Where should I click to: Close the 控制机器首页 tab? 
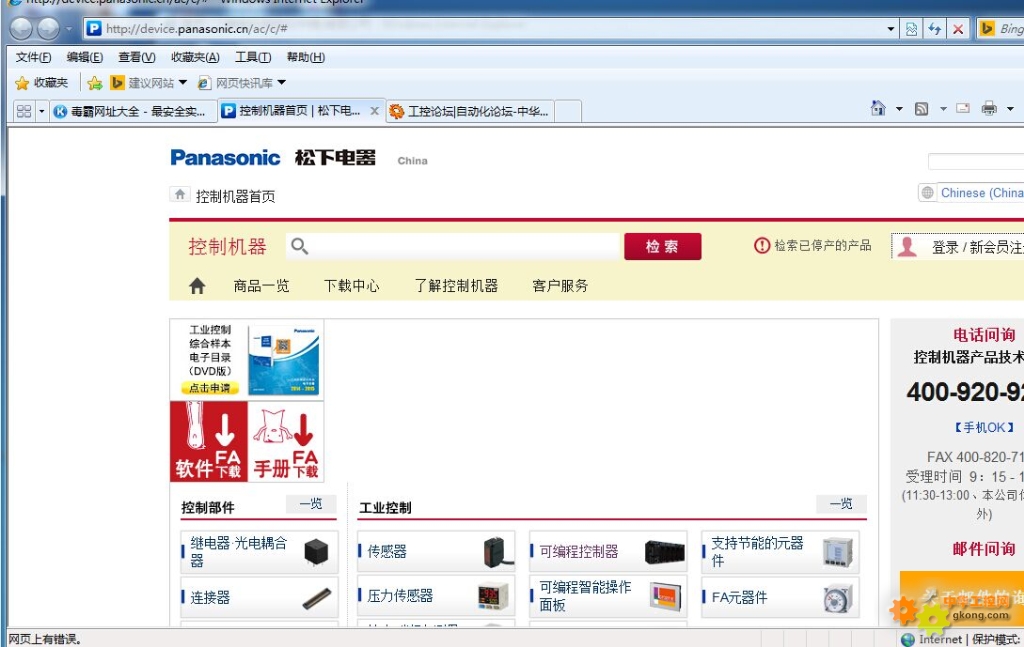374,111
